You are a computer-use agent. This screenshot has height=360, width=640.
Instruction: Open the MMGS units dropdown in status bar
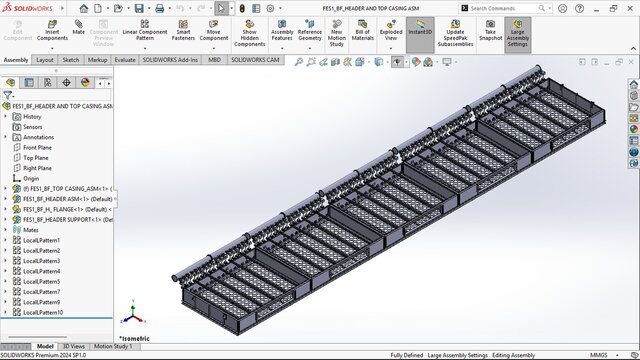click(617, 356)
